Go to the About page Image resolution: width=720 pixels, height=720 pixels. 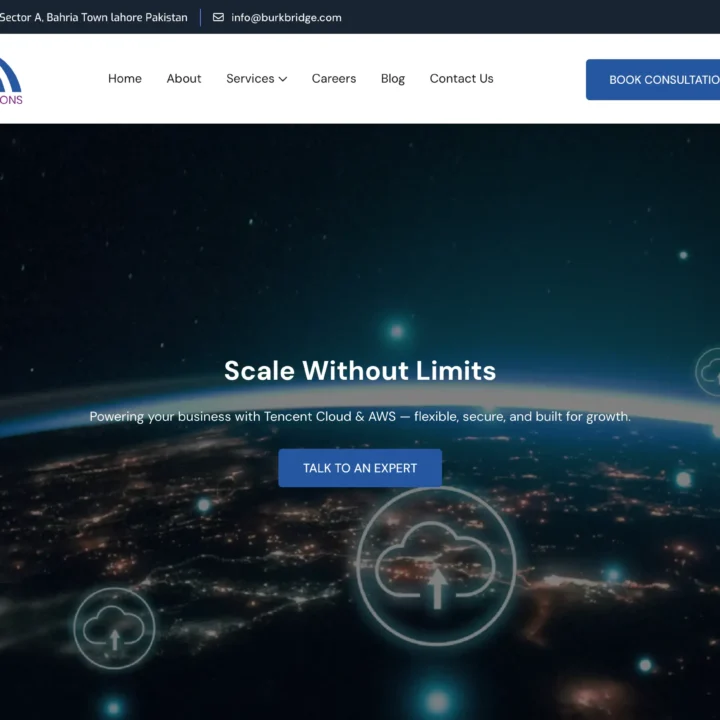tap(184, 79)
